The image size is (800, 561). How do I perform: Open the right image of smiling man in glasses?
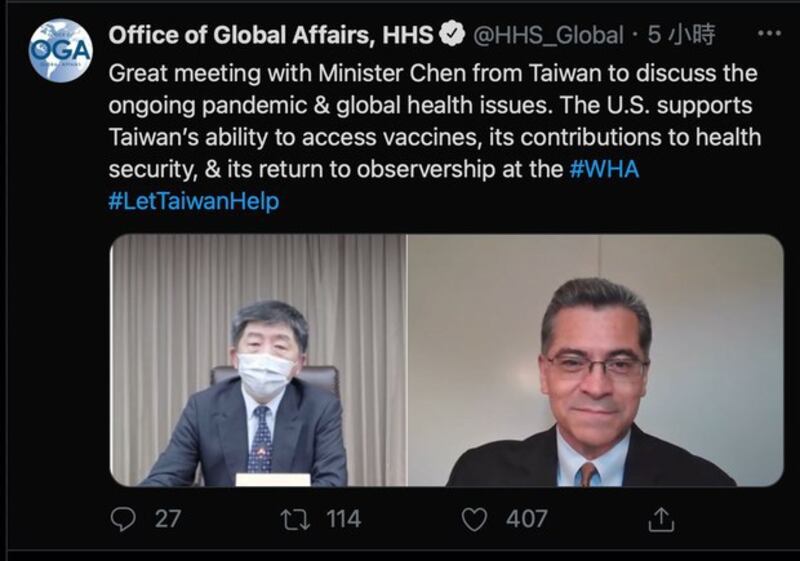(x=595, y=360)
